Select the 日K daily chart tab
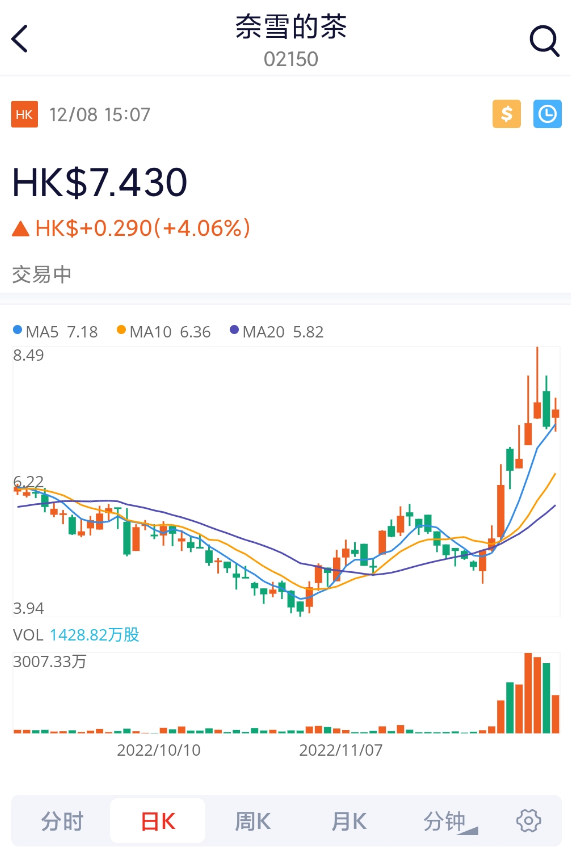 (x=158, y=821)
